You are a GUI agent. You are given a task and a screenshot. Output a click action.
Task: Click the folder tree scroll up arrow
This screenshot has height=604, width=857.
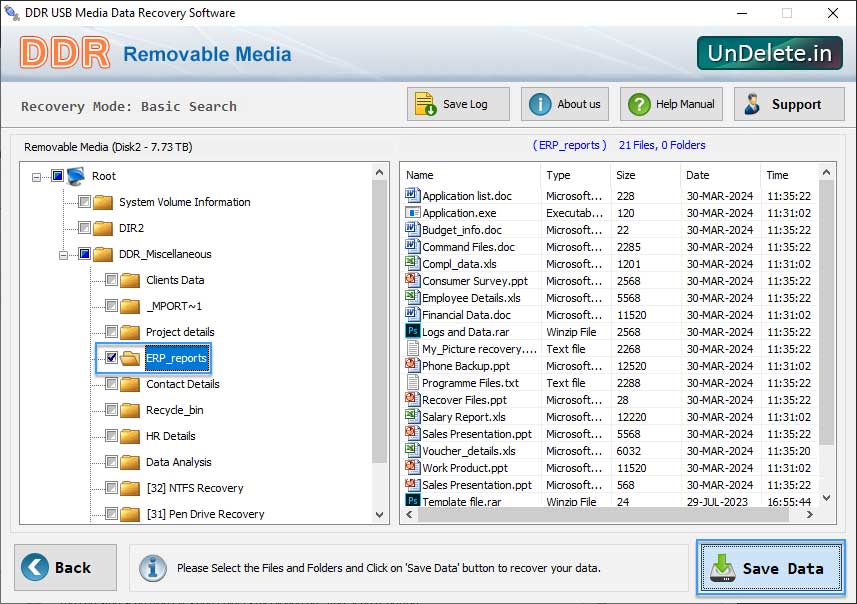(x=379, y=172)
